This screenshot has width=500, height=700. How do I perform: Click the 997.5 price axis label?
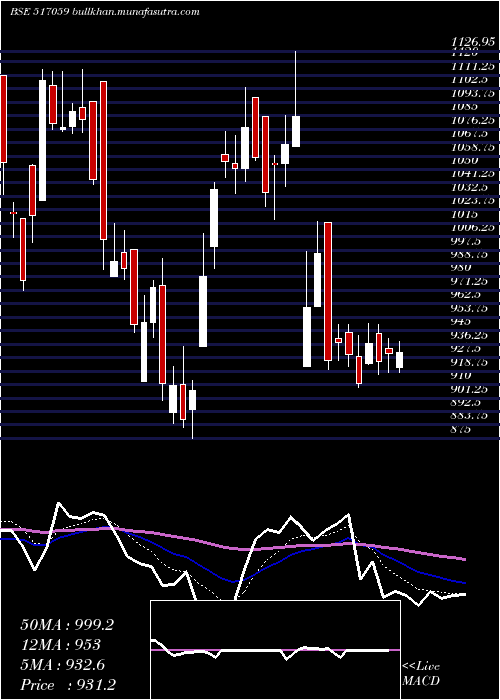(x=466, y=241)
